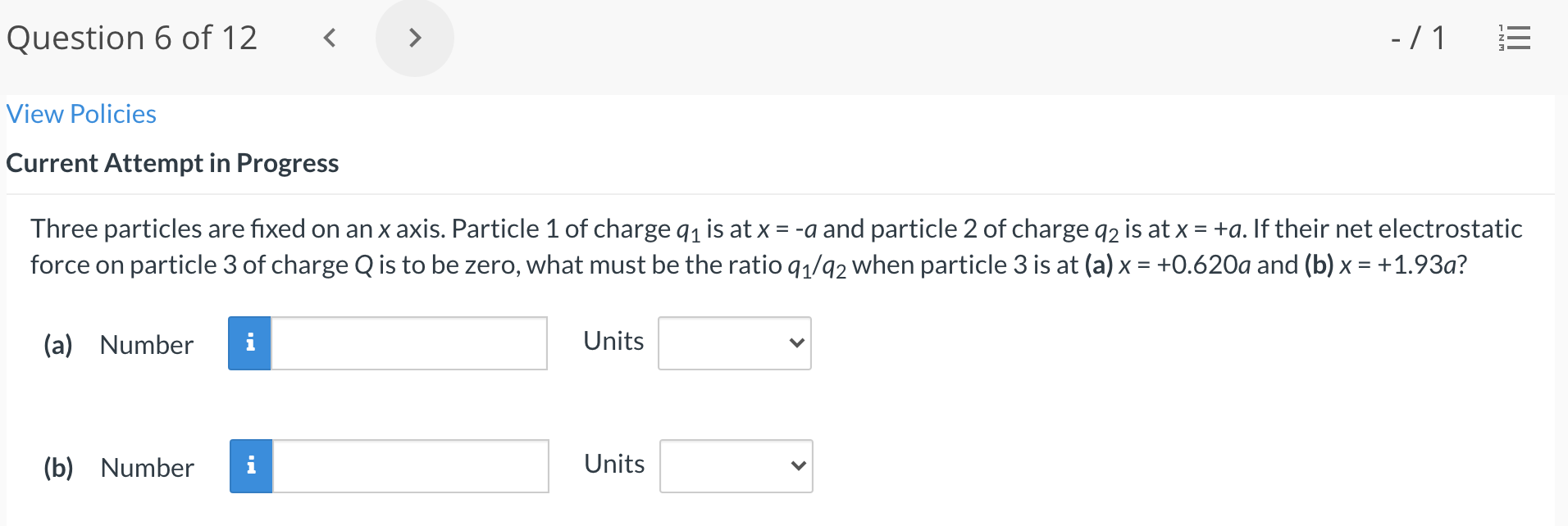This screenshot has height=526, width=1568.
Task: Open the Units dropdown for part (b)
Action: (x=734, y=465)
